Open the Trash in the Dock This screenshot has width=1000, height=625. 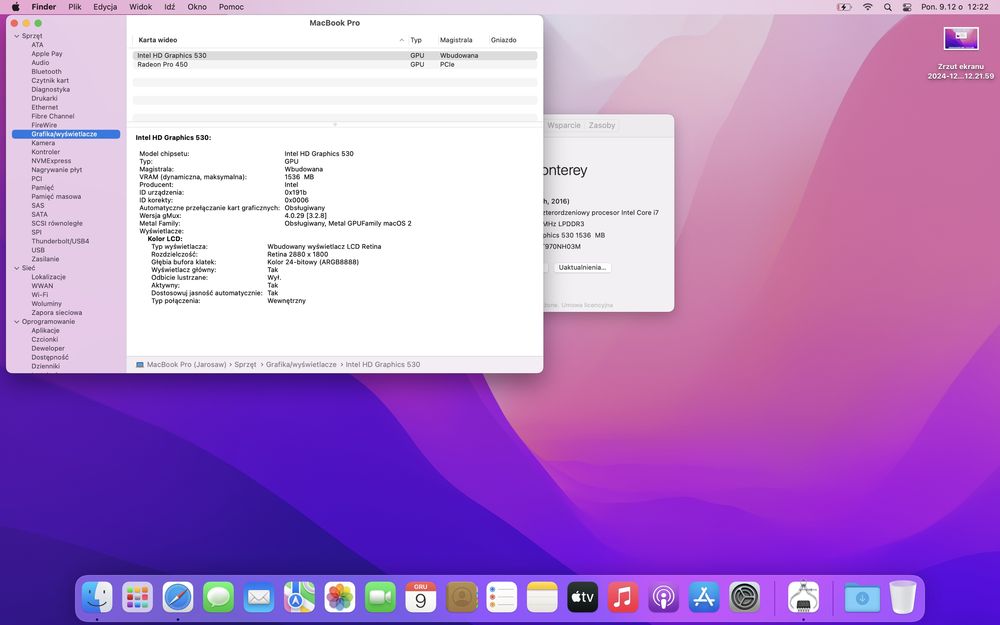point(902,598)
